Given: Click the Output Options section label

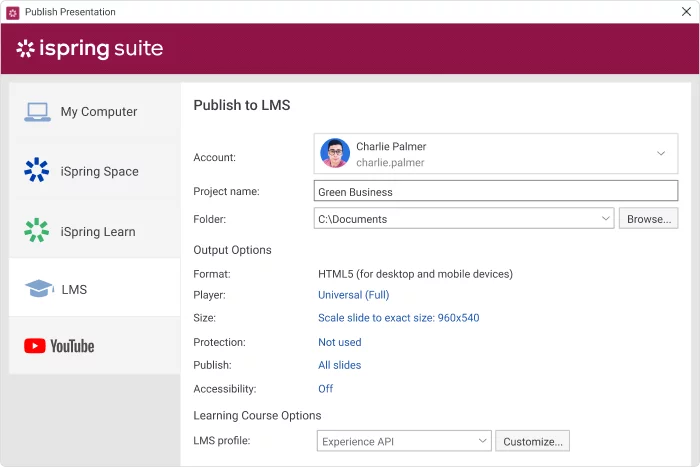Looking at the screenshot, I should 232,250.
